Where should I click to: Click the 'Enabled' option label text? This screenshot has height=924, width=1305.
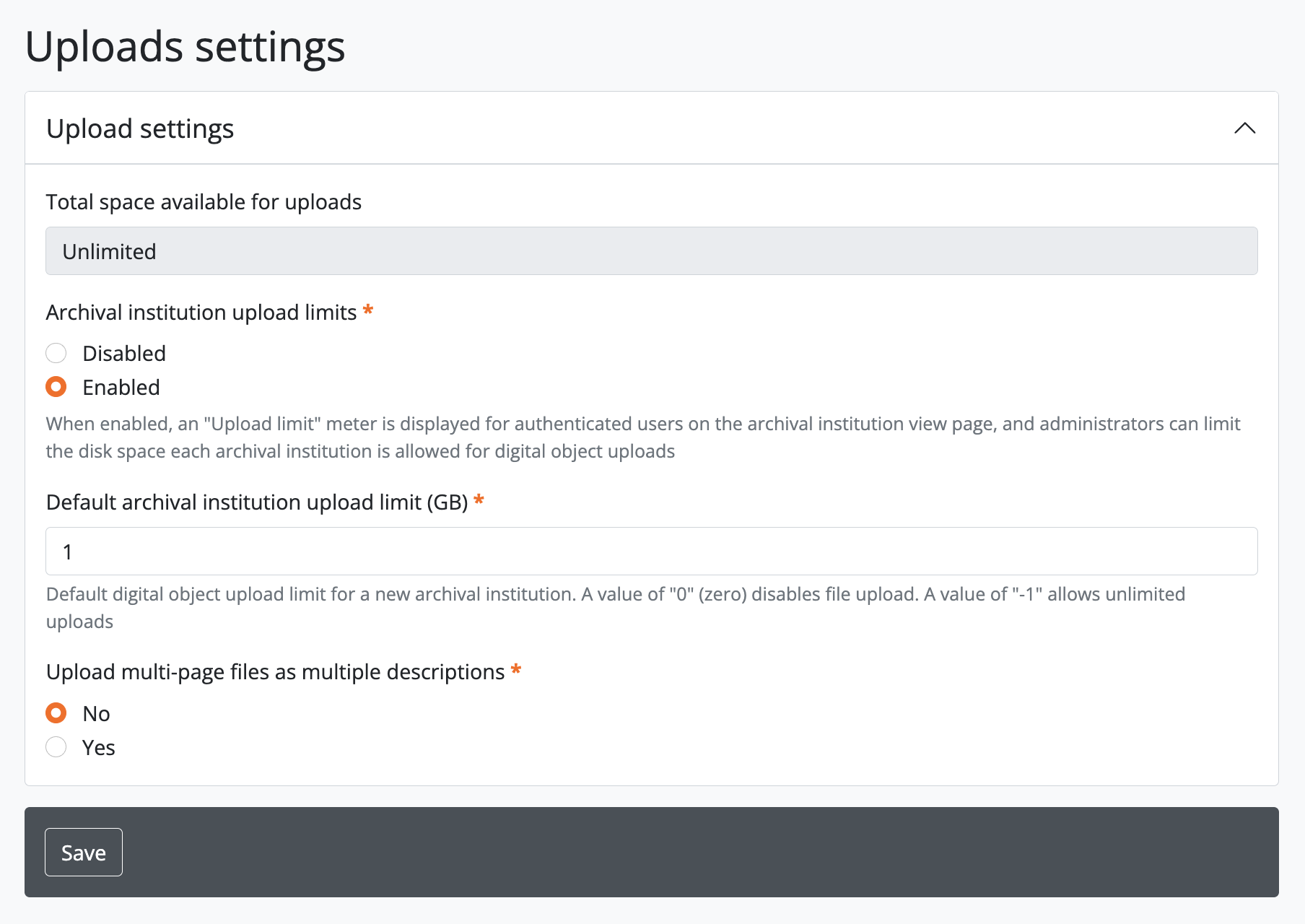click(x=121, y=388)
